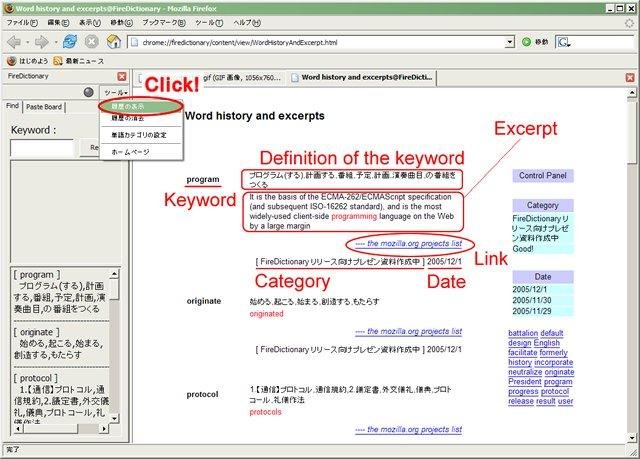Open the search engine selector icon
This screenshot has height=459, width=640.
[564, 42]
